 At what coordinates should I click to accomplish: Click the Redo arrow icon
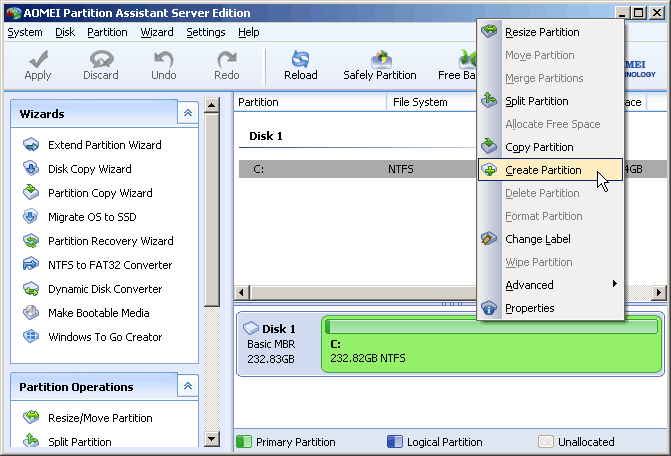click(226, 59)
